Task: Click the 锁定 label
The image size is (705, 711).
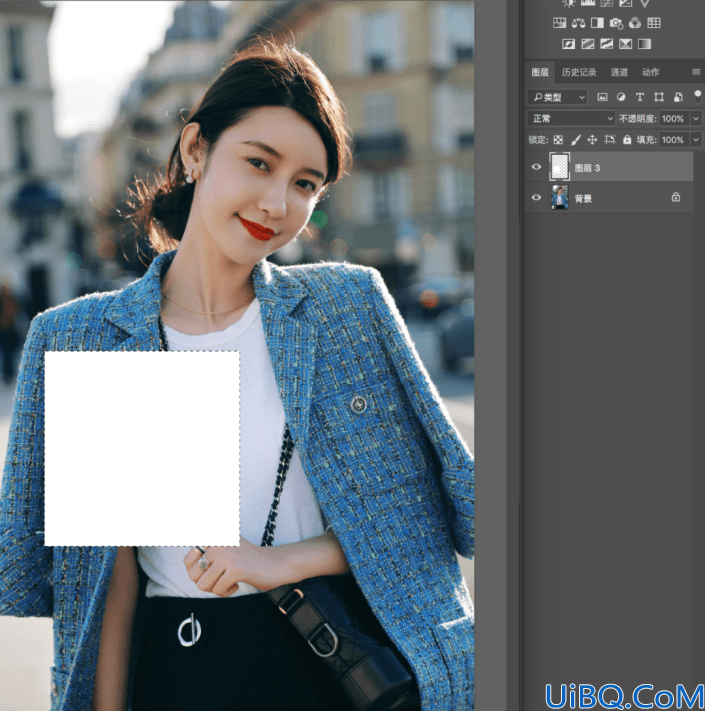Action: pos(538,140)
